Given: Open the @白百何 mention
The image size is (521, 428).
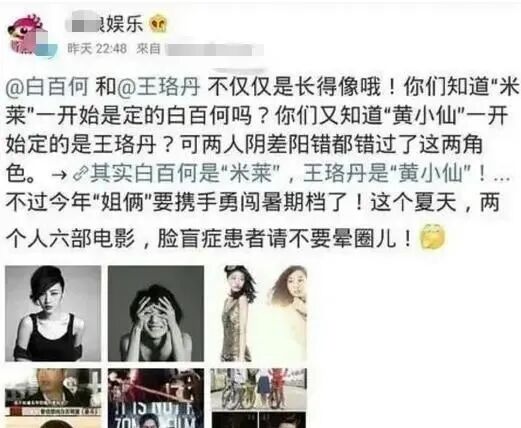Looking at the screenshot, I should [47, 87].
